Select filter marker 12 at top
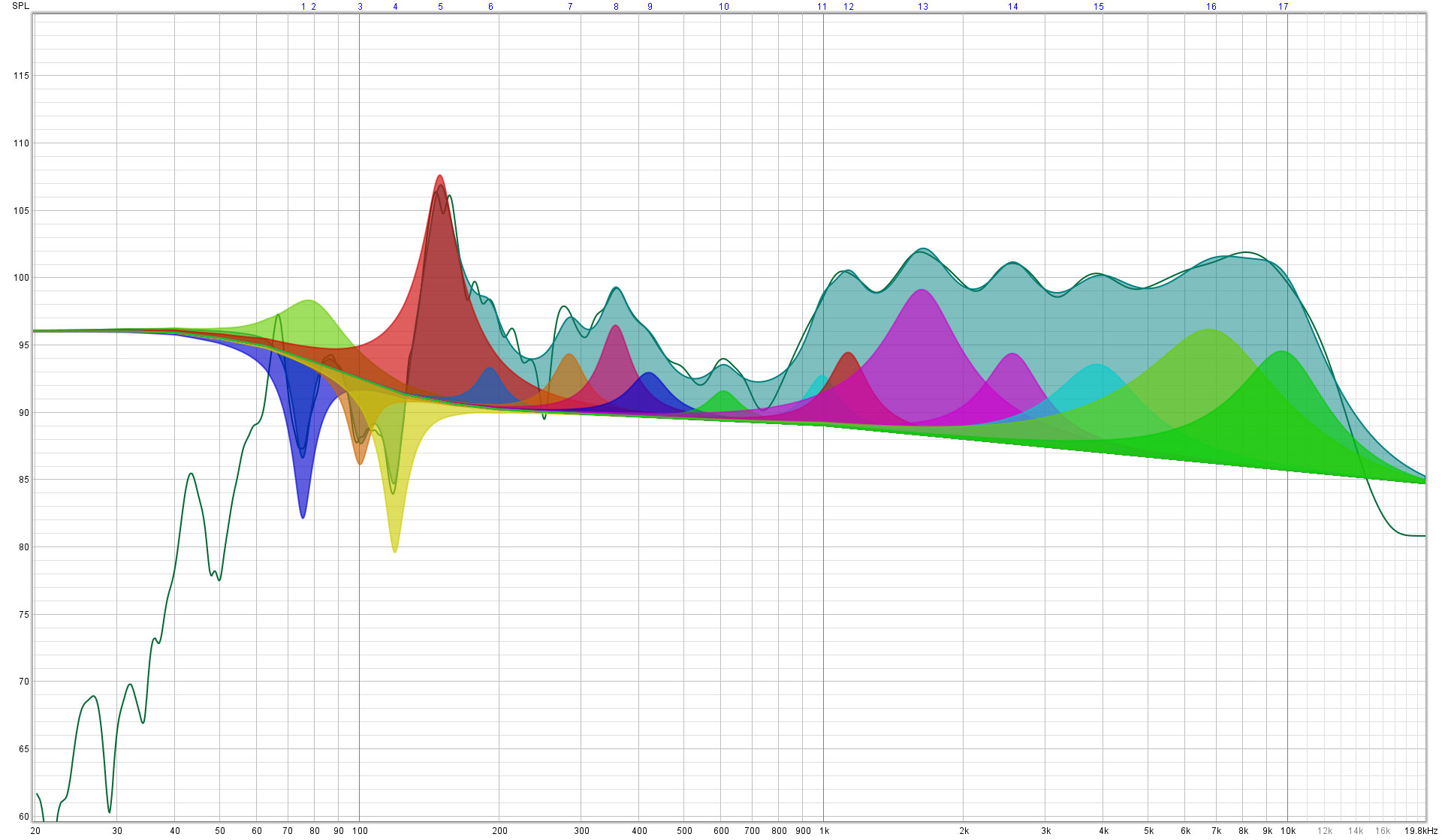The image size is (1442, 840). pyautogui.click(x=849, y=7)
